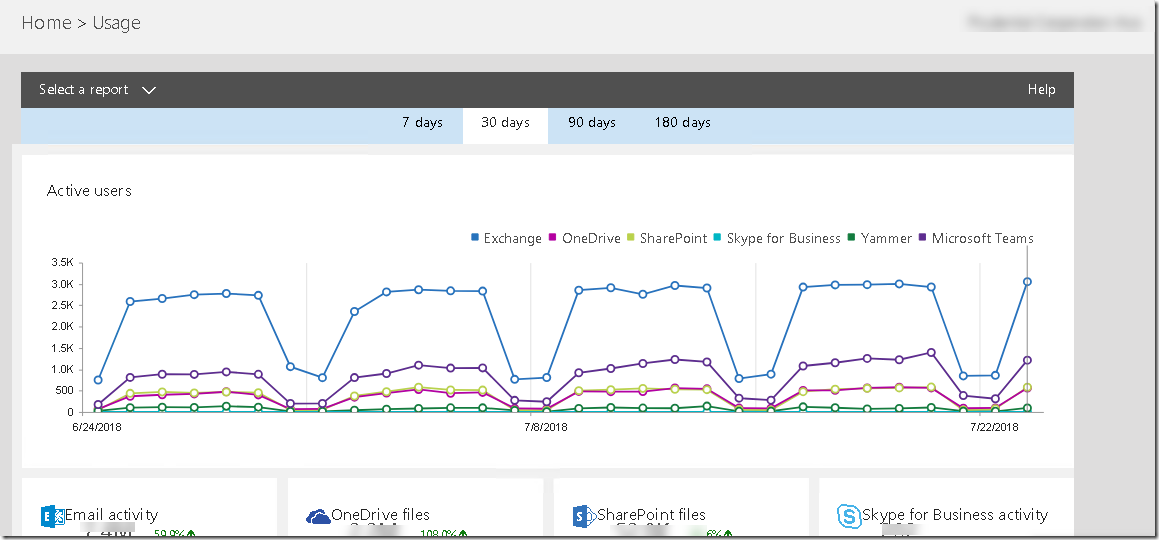Toggle Exchange series in chart legend
This screenshot has width=1159, height=540.
pyautogui.click(x=506, y=238)
